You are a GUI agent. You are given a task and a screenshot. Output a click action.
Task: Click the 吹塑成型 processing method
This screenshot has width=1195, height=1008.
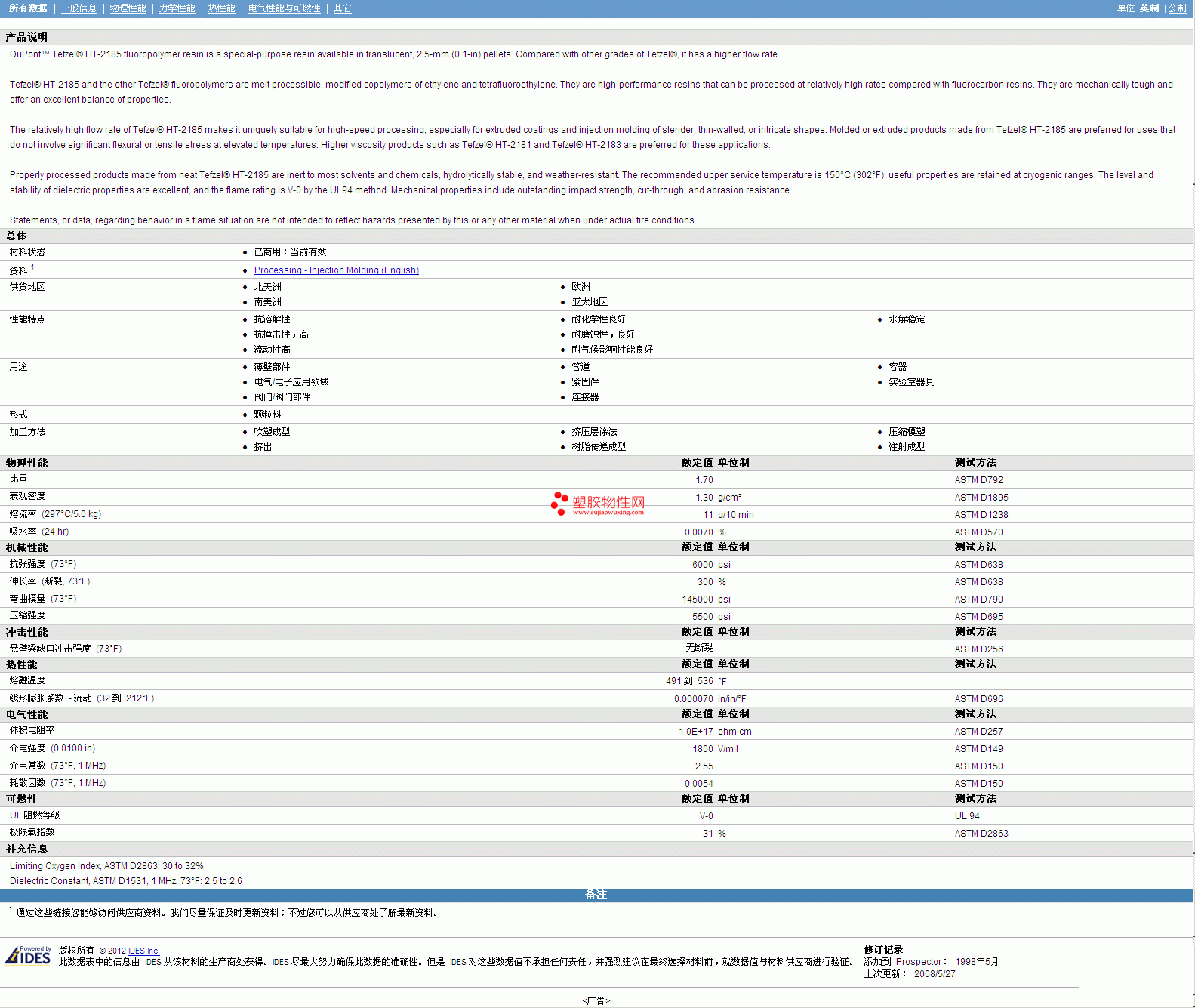[273, 432]
